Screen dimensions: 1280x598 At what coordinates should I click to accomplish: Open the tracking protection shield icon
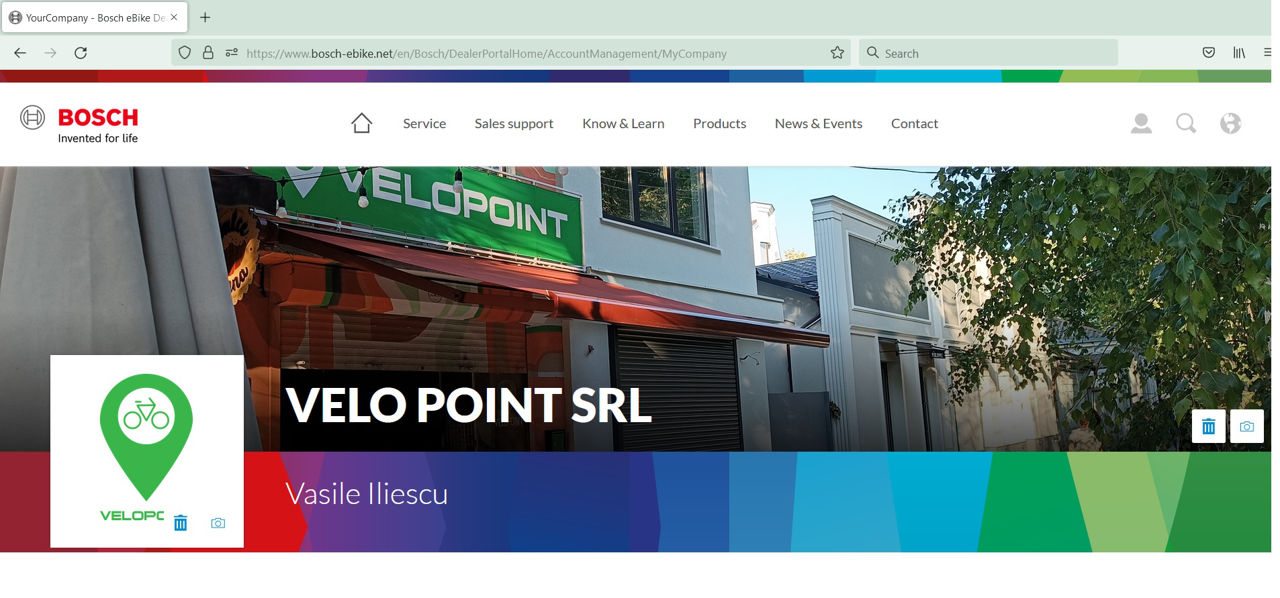coord(185,53)
